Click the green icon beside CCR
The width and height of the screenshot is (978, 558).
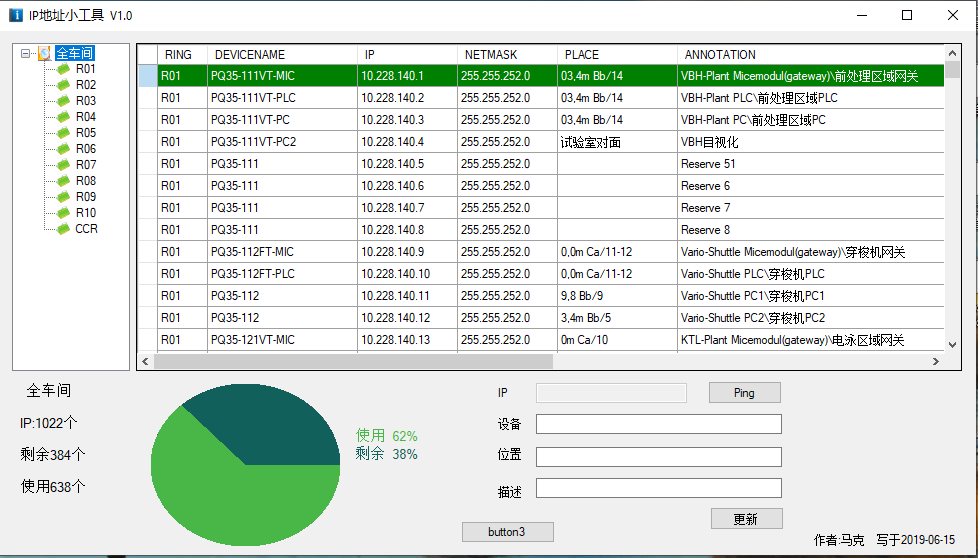coord(64,229)
